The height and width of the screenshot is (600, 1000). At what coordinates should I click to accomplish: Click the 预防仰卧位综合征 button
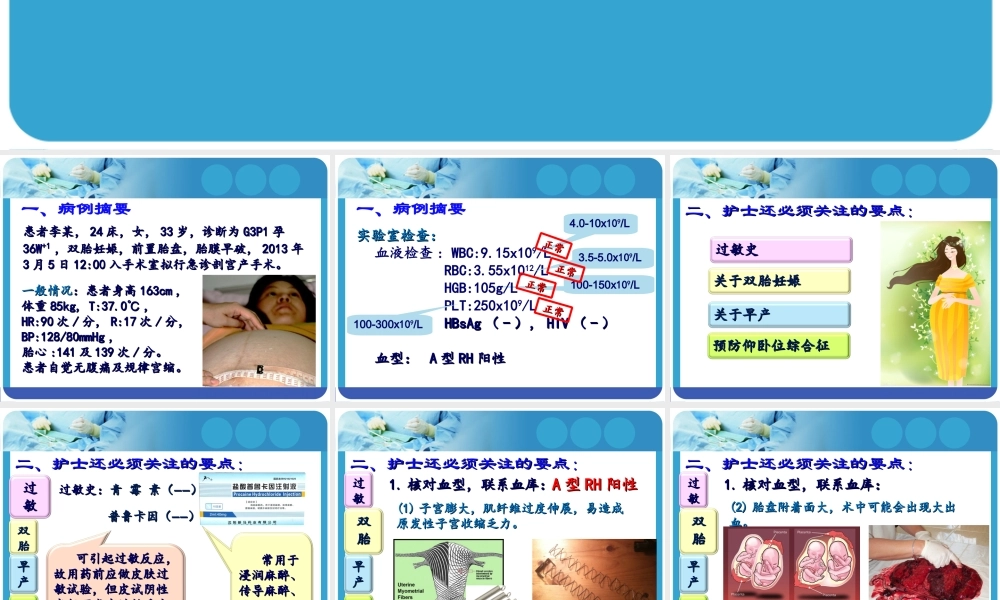pyautogui.click(x=779, y=344)
